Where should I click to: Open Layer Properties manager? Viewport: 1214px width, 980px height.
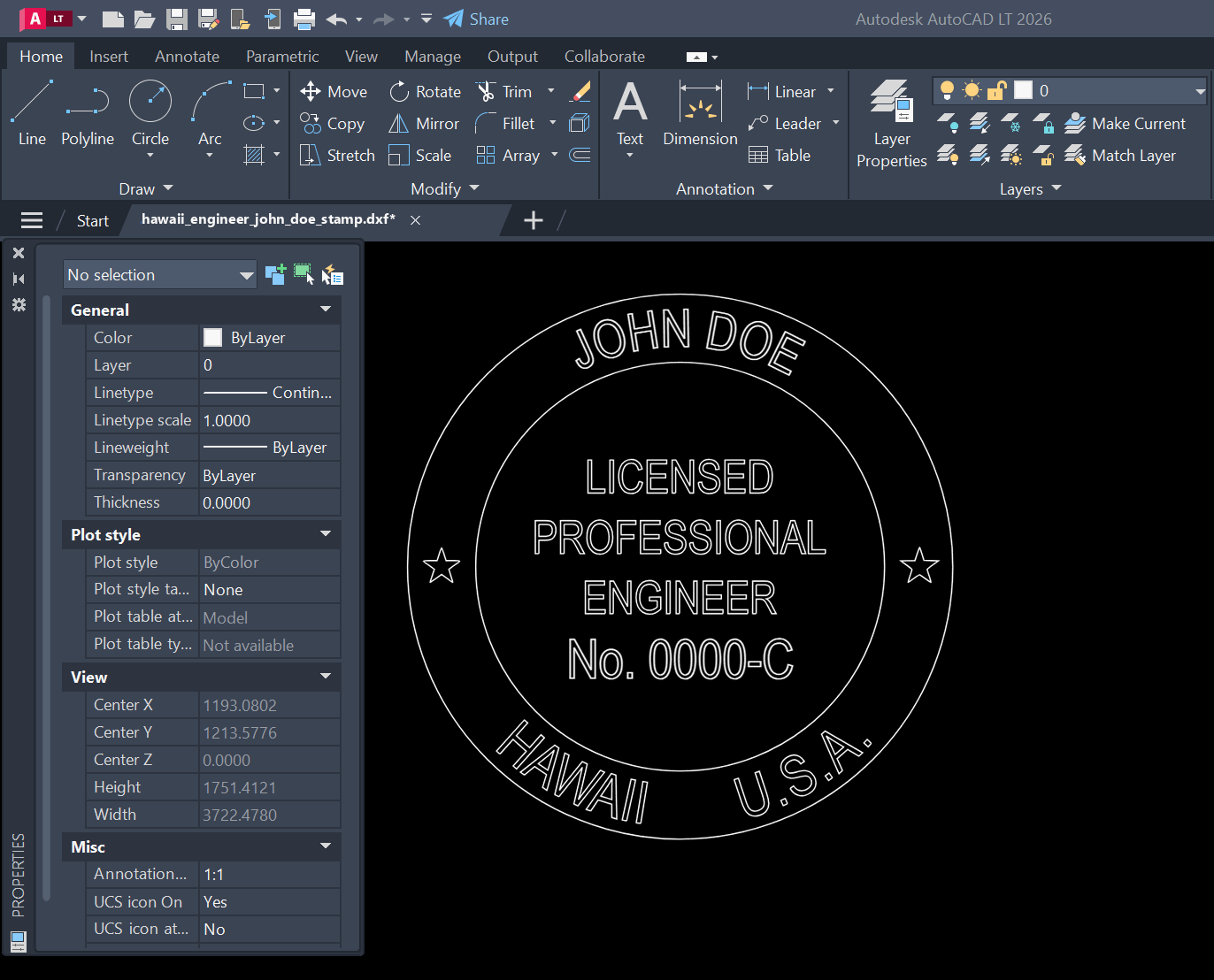tap(891, 124)
